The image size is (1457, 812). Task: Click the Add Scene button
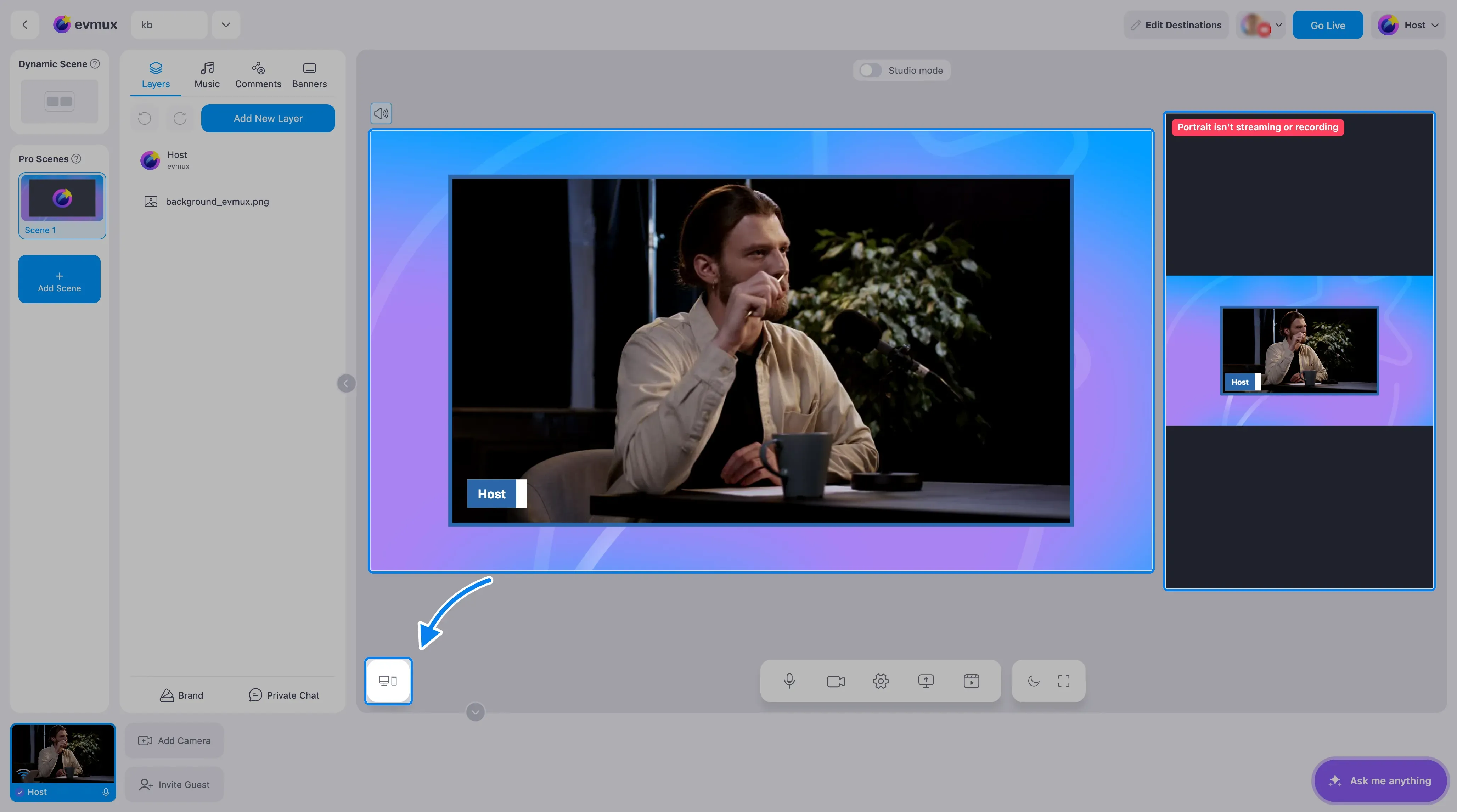coord(60,279)
